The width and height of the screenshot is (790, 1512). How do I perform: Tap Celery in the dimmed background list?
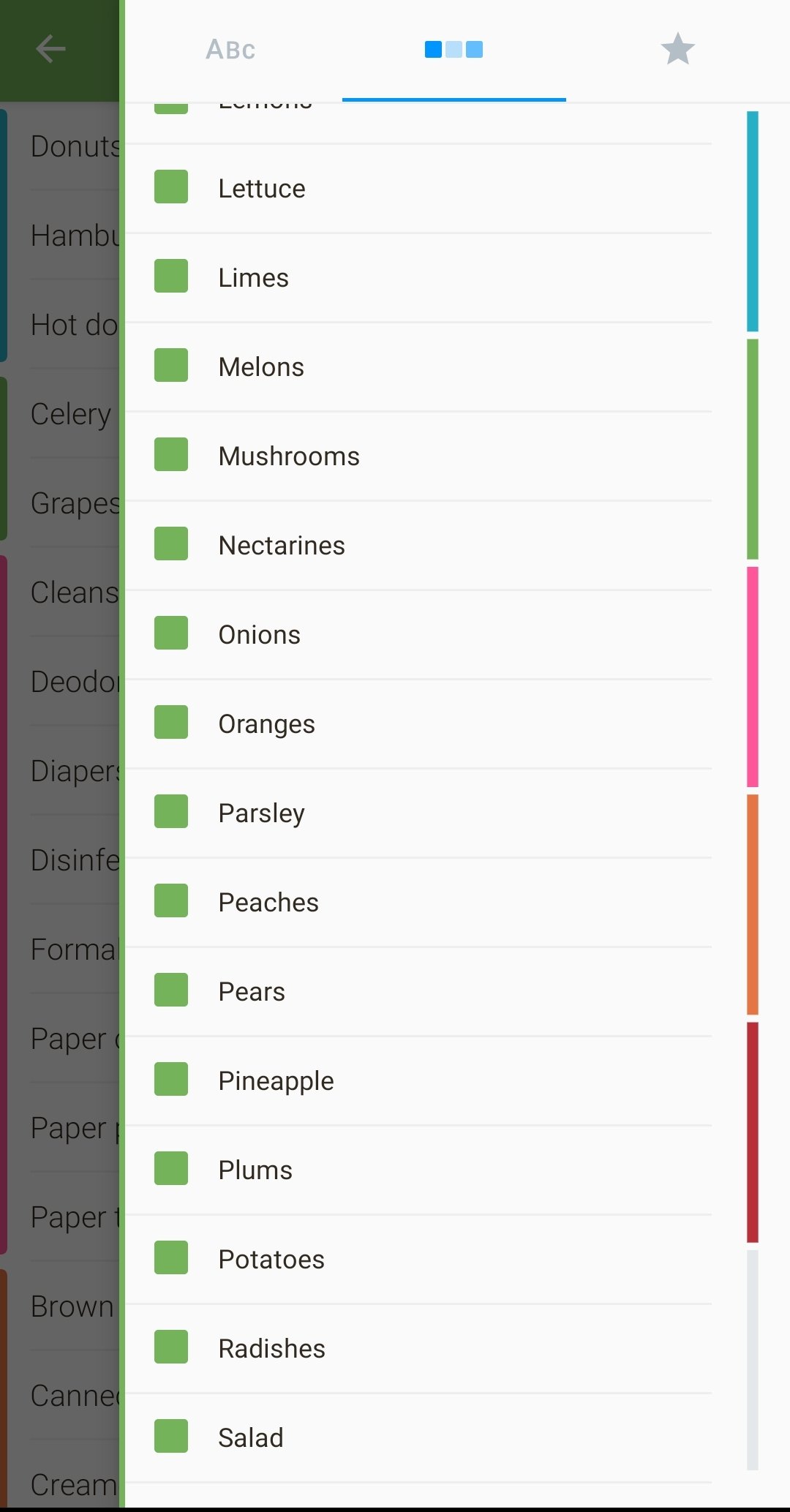[71, 414]
